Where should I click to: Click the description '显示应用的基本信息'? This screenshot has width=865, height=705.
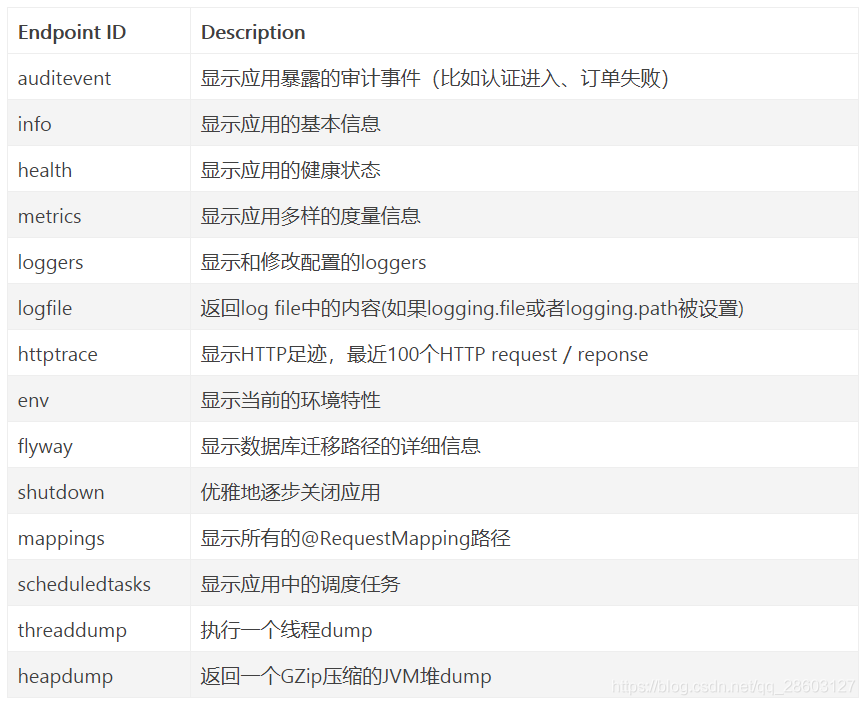pos(290,124)
